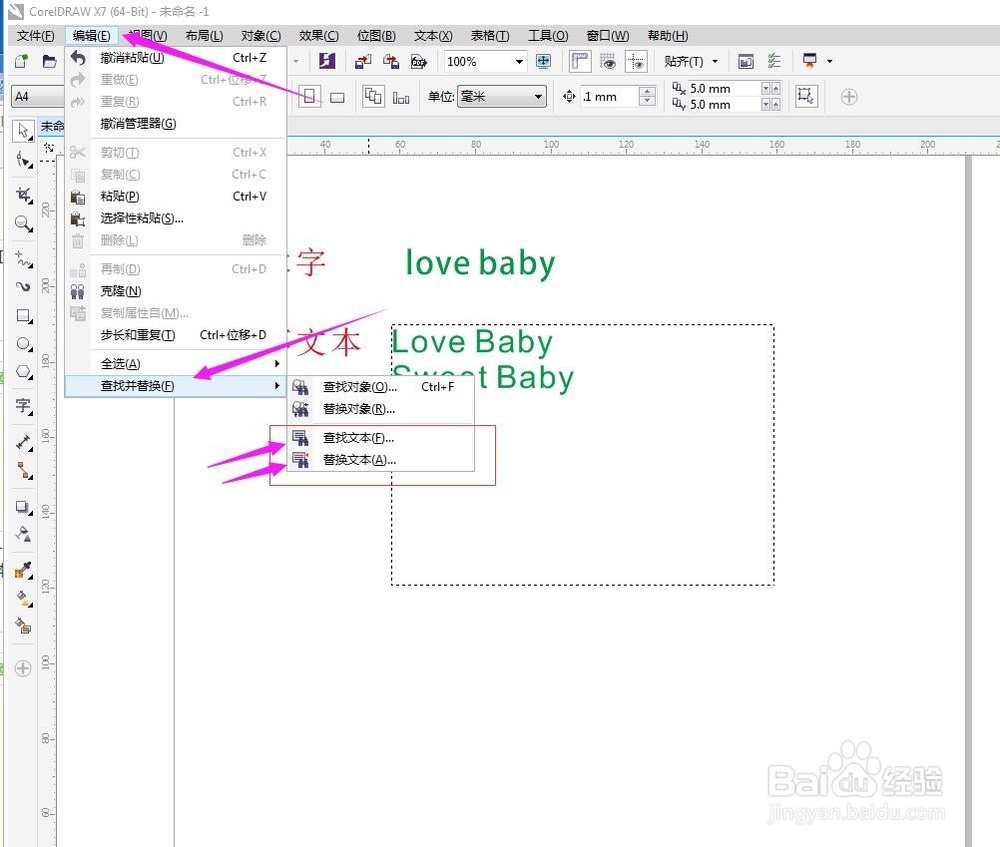Expand the 全选(A) submenu
1000x847 pixels.
click(175, 364)
